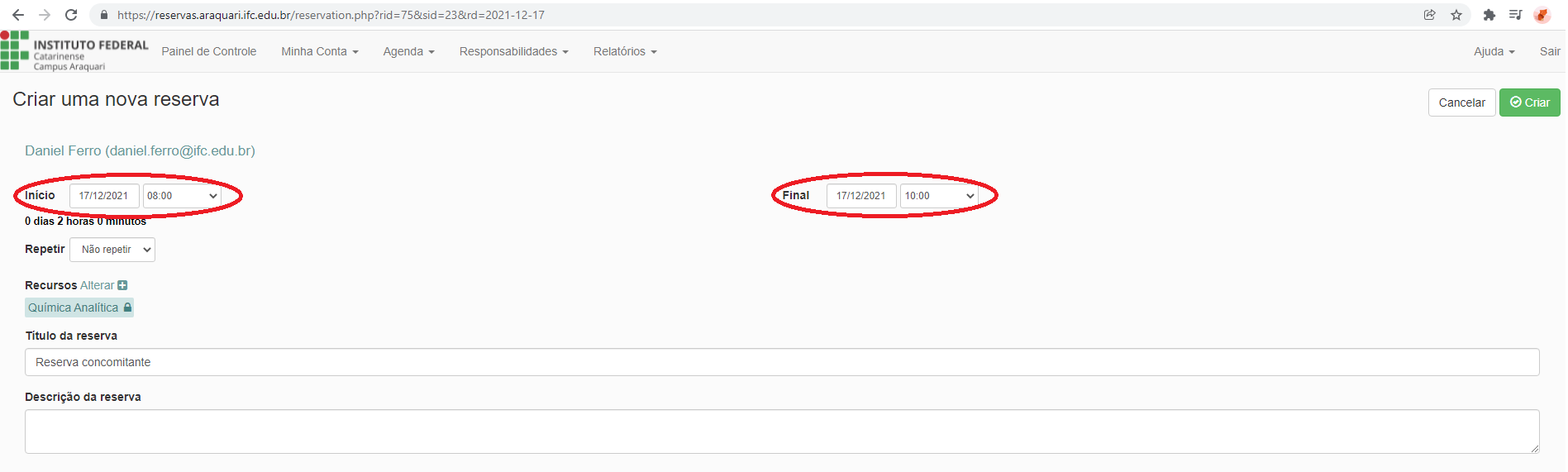The image size is (1568, 472).
Task: Click the share page icon in address bar
Action: click(x=1429, y=15)
